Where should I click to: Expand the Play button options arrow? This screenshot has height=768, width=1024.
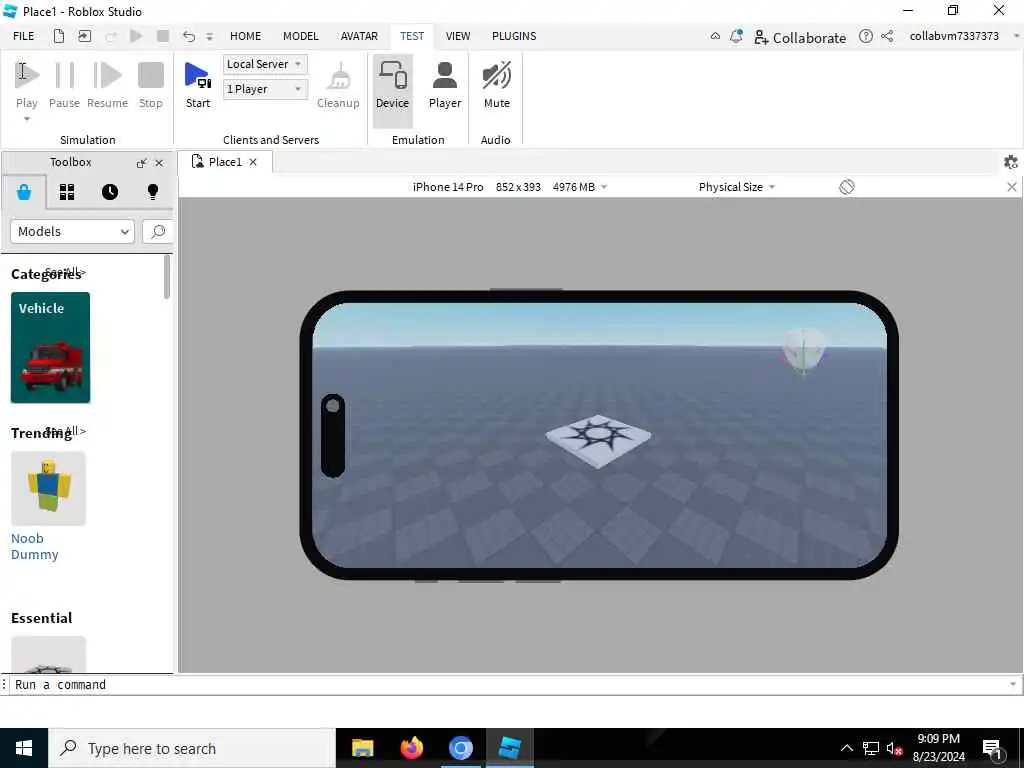27,119
